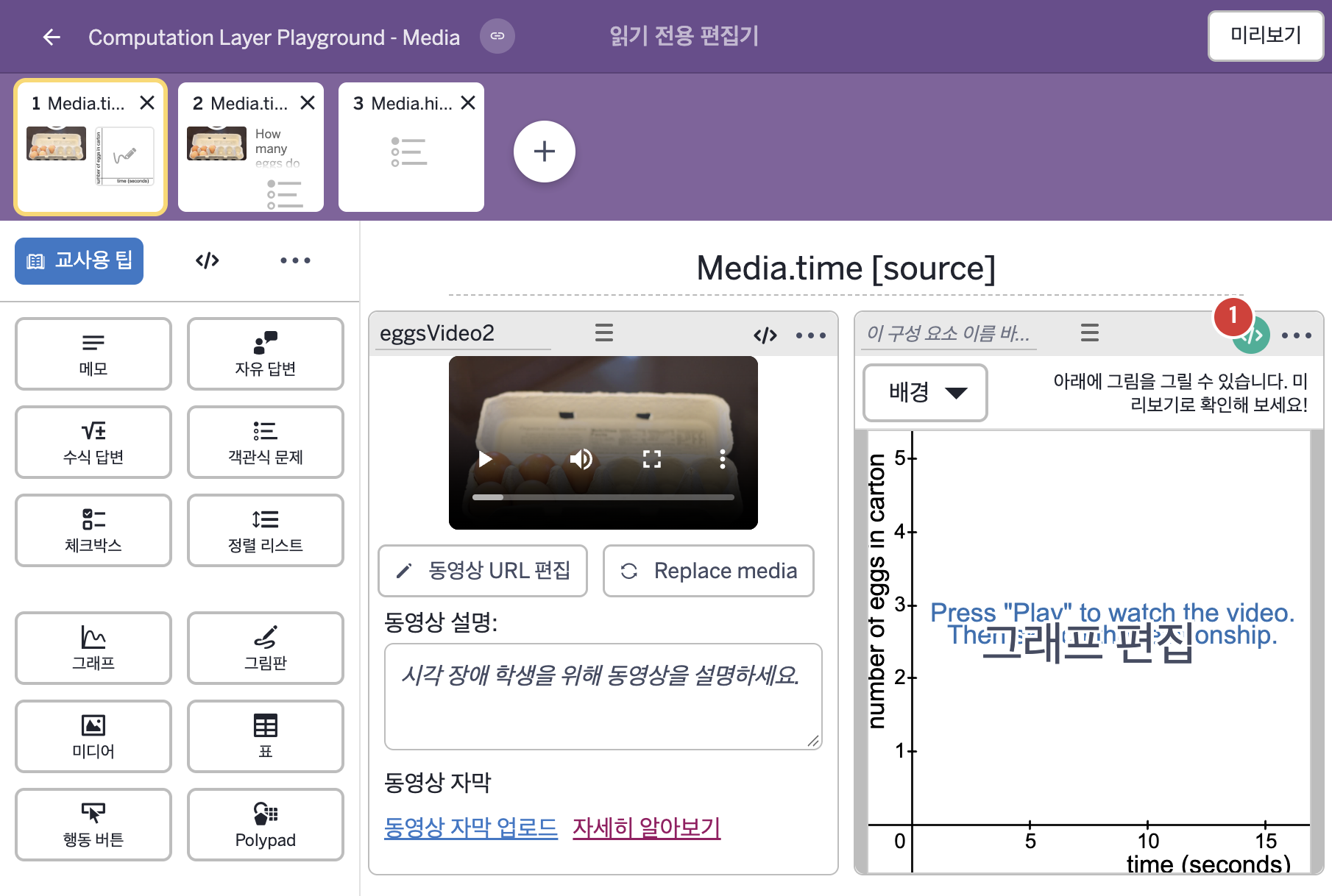This screenshot has width=1332, height=896.
Task: Add a 메모 note component
Action: tap(93, 354)
